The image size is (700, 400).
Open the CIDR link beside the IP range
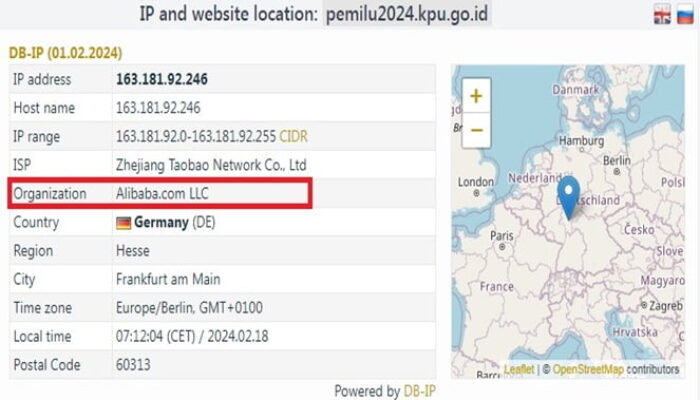[294, 135]
